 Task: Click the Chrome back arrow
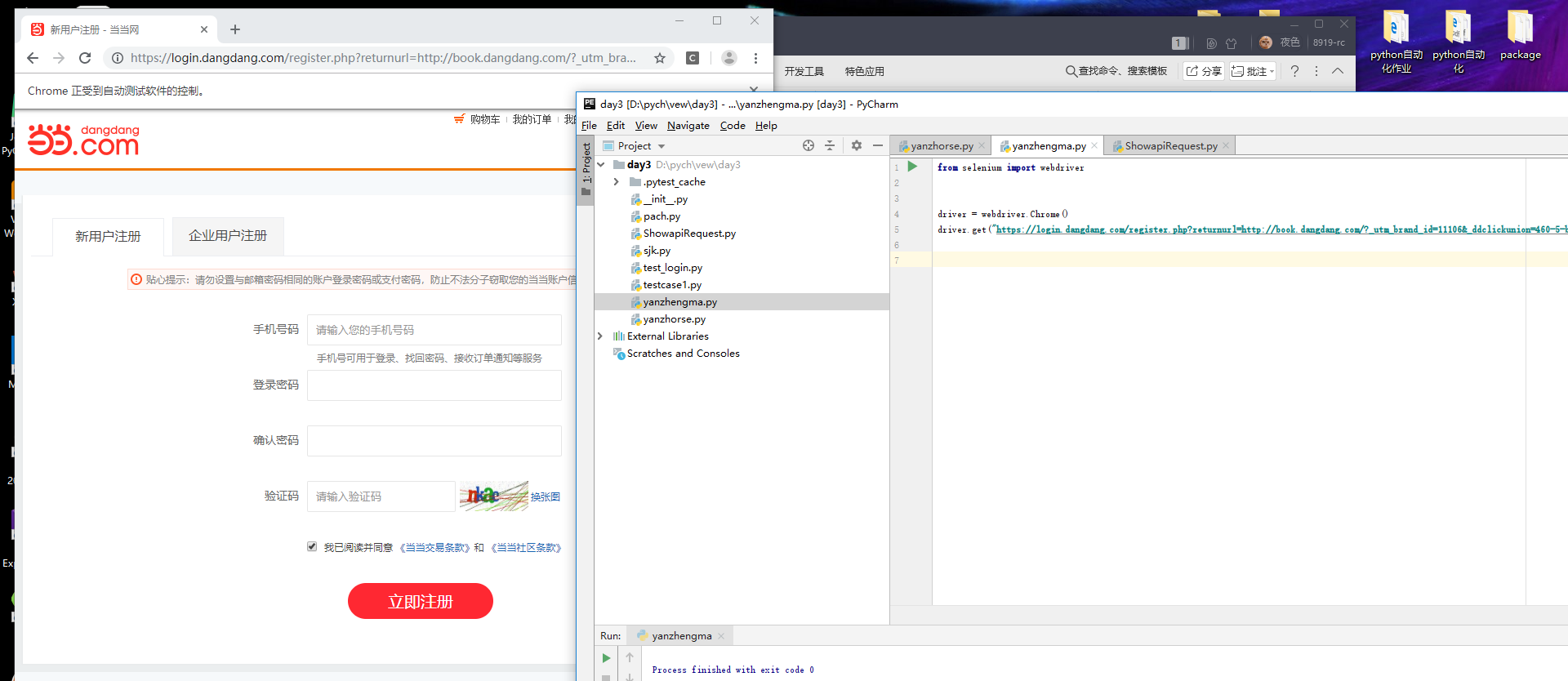coord(33,58)
